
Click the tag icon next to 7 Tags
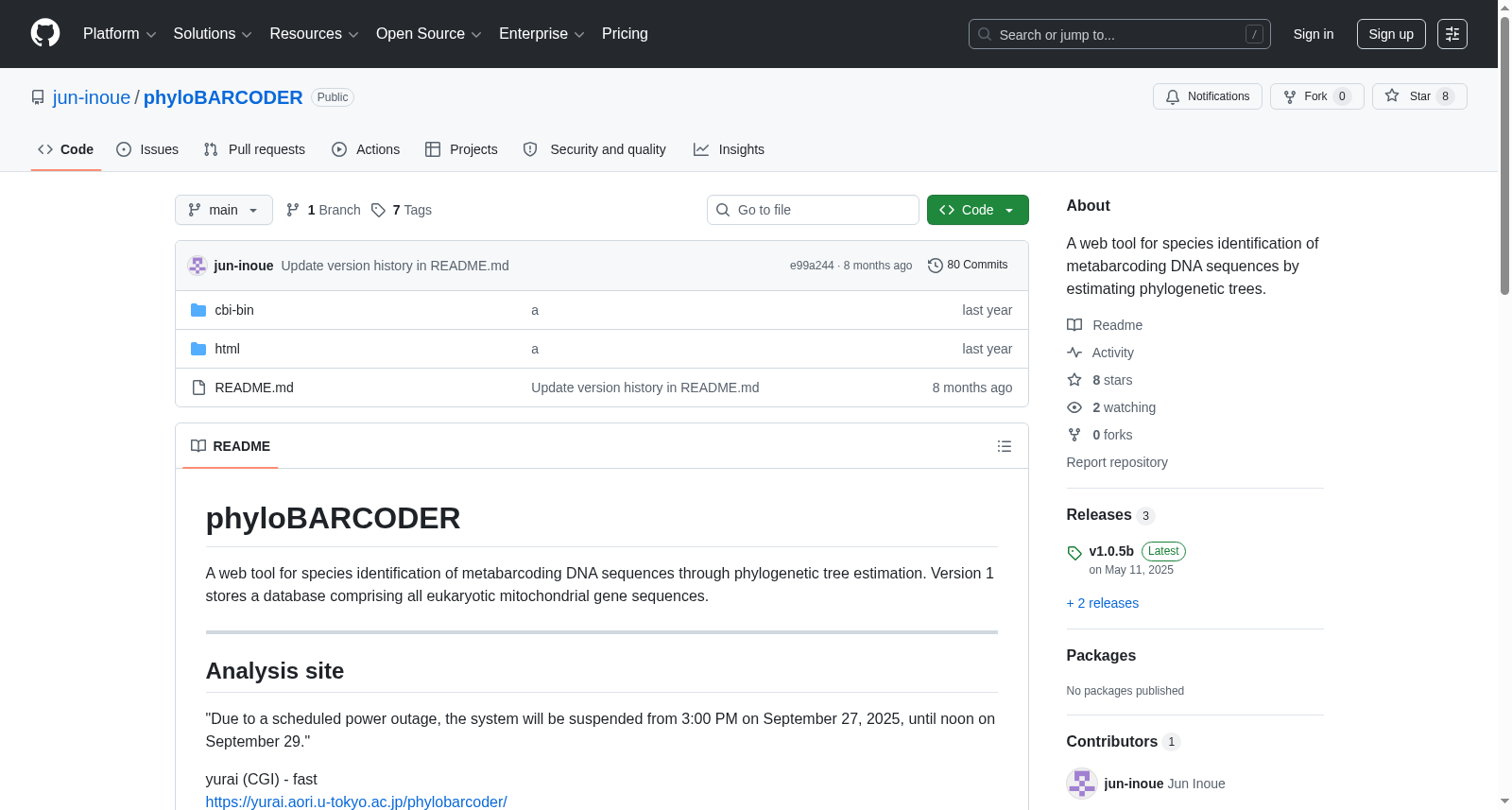pyautogui.click(x=378, y=210)
